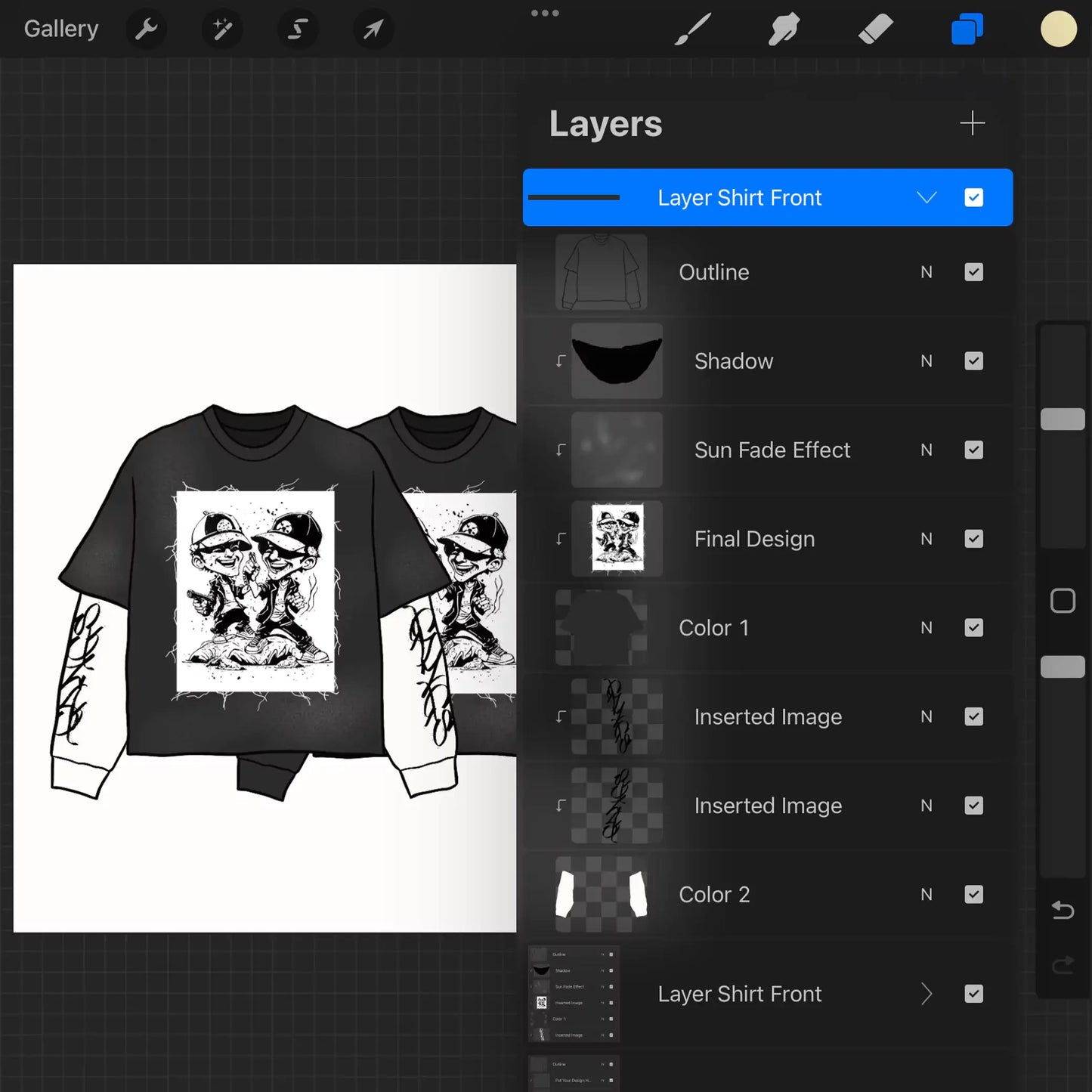The image size is (1092, 1092).
Task: Collapse the Layer Shirt Front group
Action: pos(927,197)
